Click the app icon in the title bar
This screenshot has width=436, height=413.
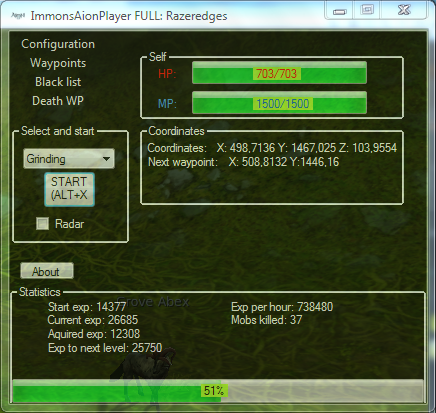tap(17, 16)
